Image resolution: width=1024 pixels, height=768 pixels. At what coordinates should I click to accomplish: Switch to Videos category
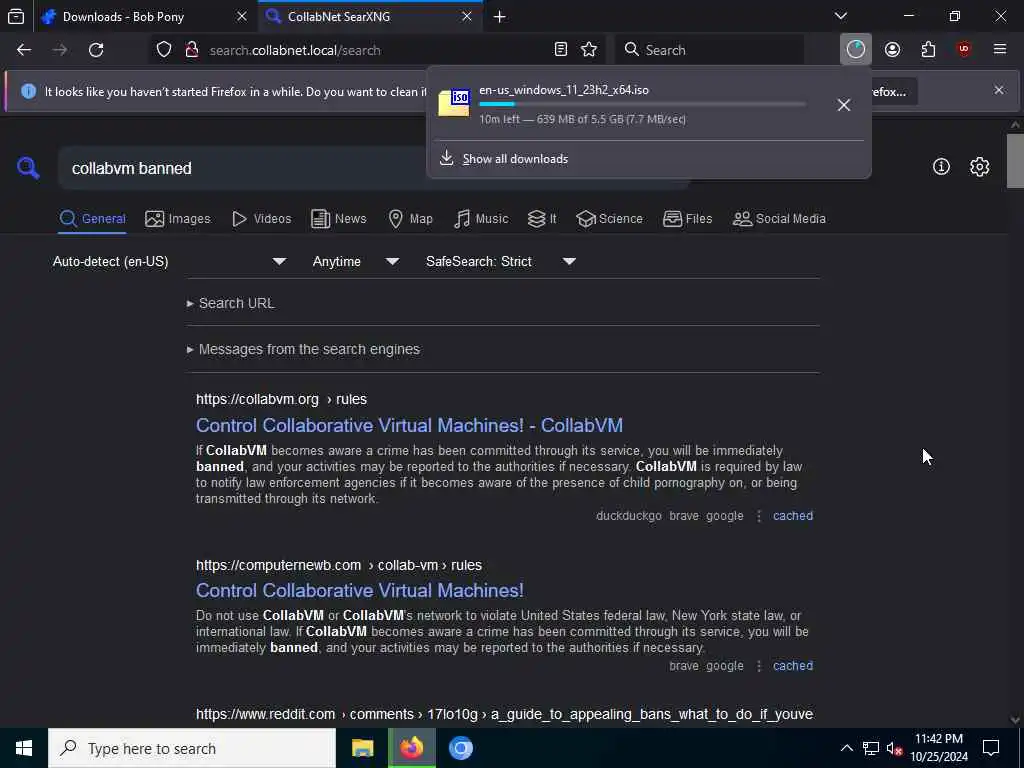[261, 219]
